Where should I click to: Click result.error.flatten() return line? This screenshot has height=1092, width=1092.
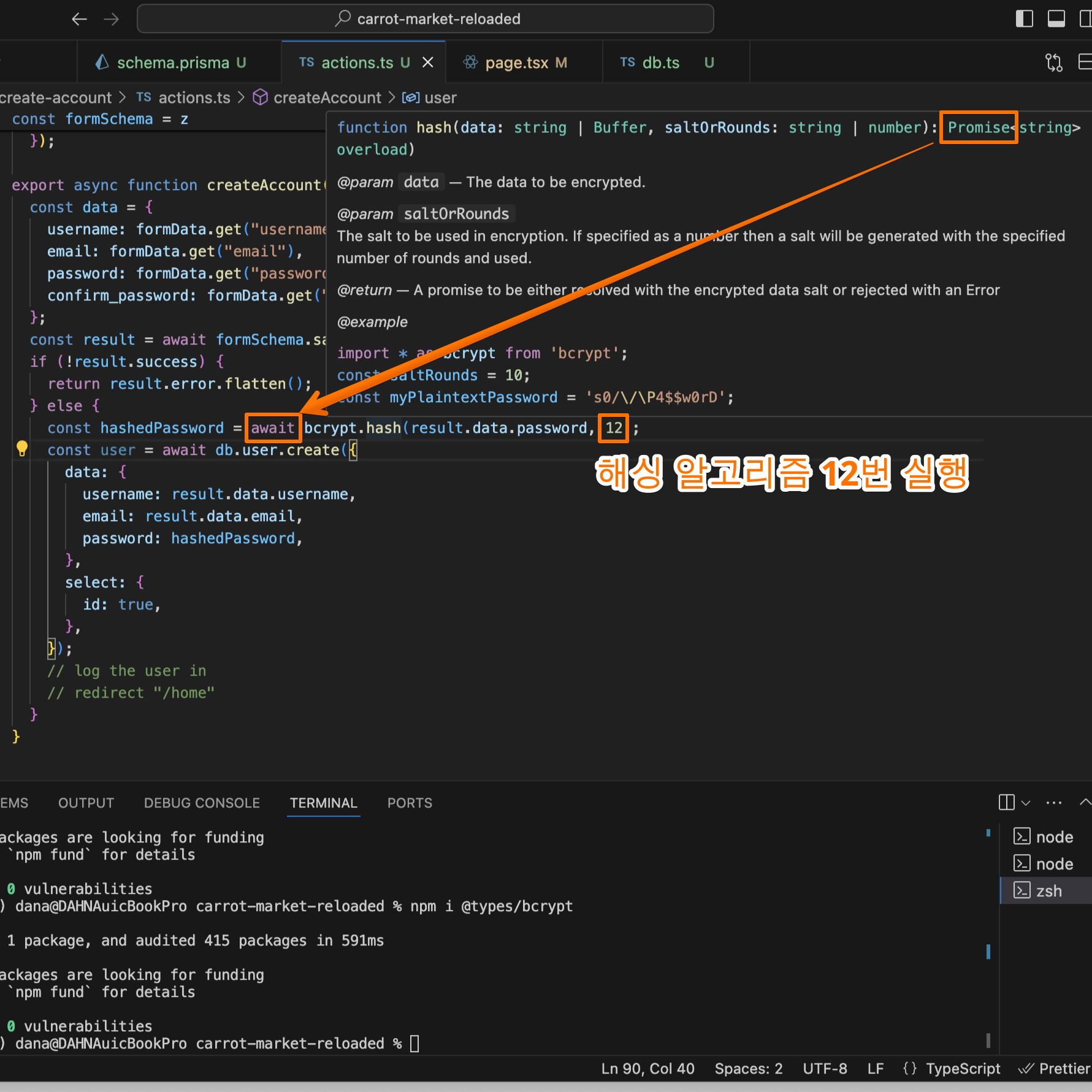tap(180, 384)
